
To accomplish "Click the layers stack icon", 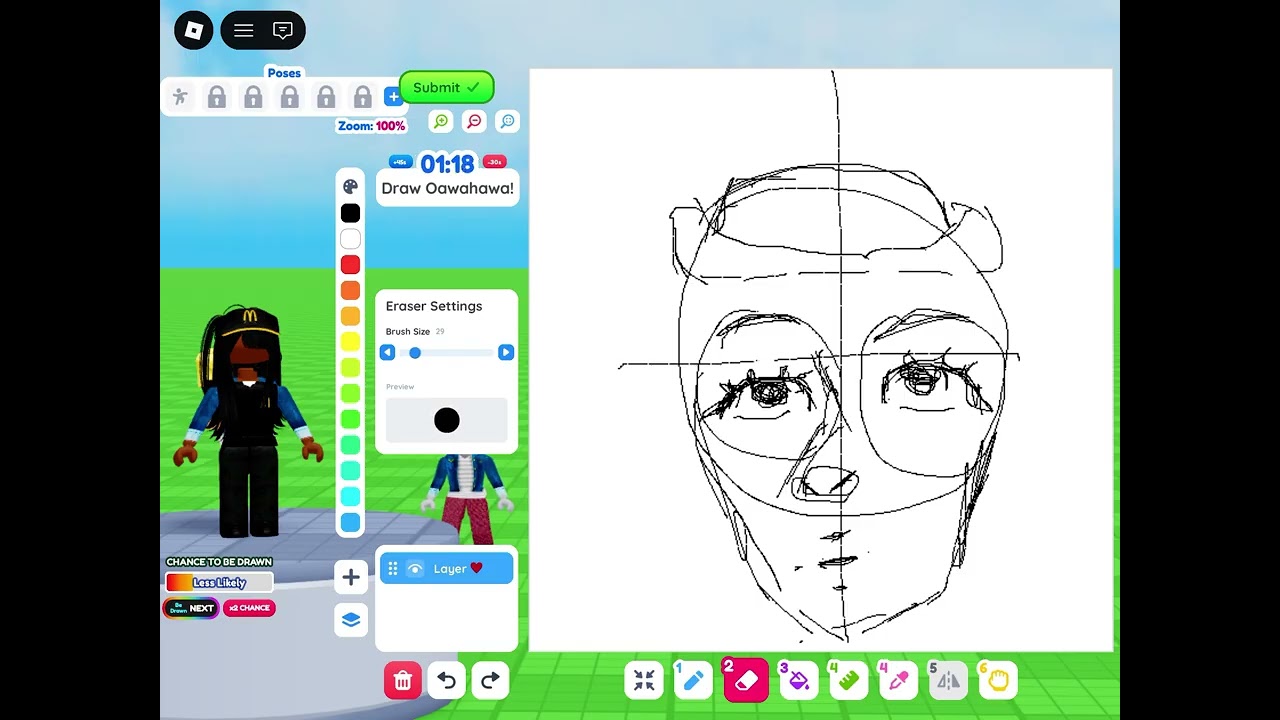I will [x=351, y=620].
